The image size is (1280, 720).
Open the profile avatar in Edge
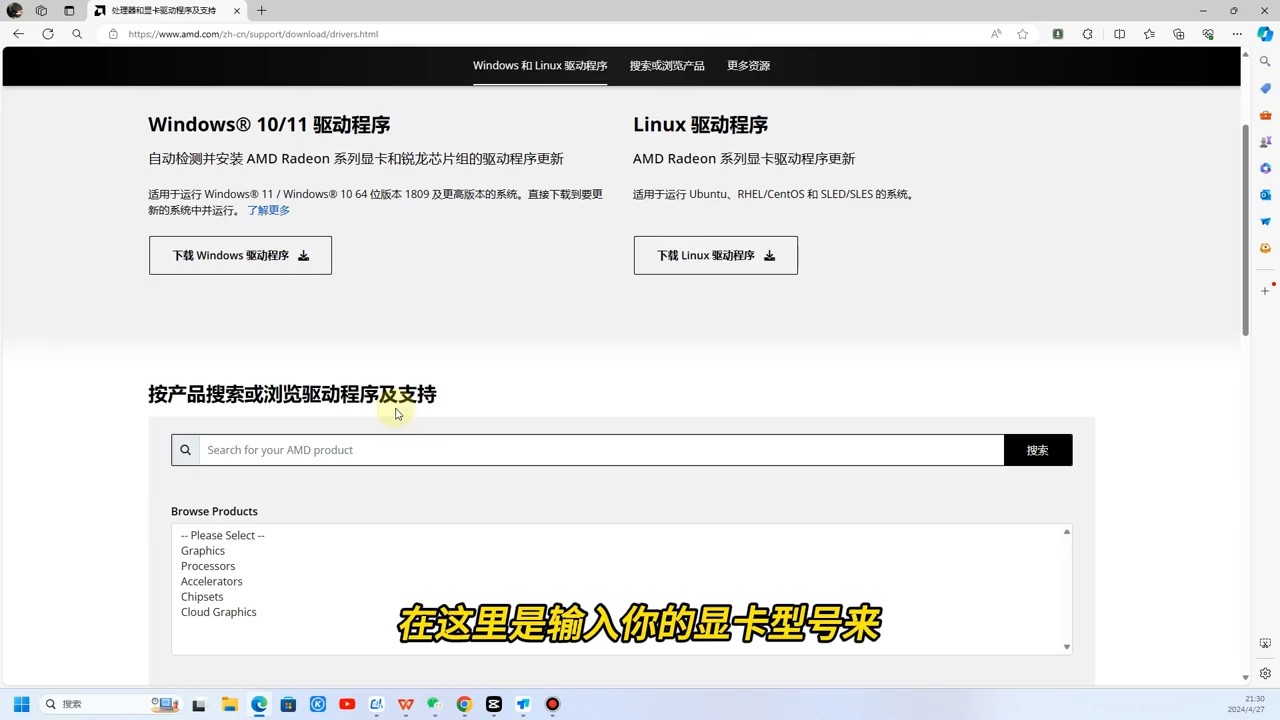click(14, 10)
